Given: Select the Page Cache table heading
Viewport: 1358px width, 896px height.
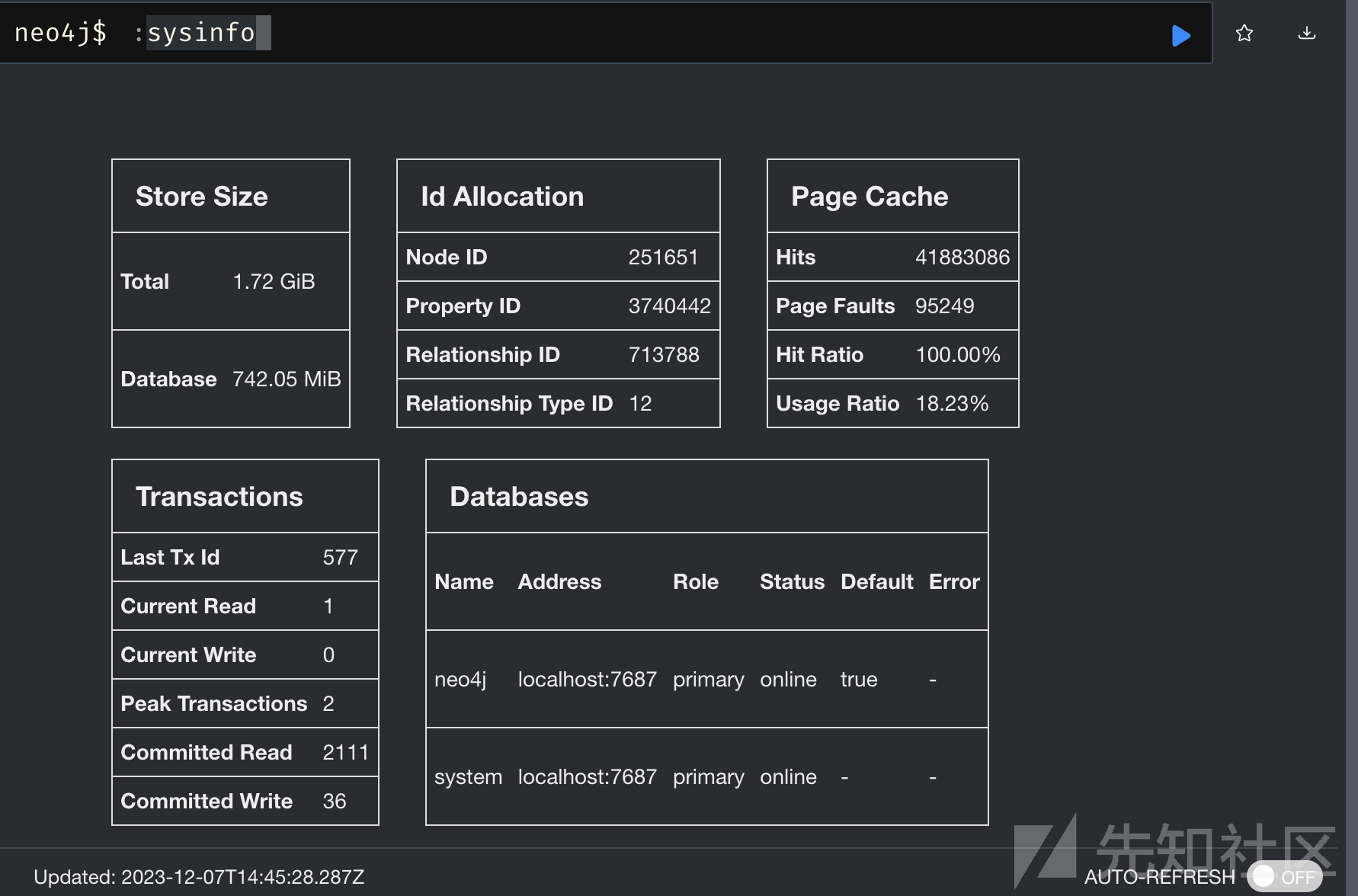Looking at the screenshot, I should 870,197.
